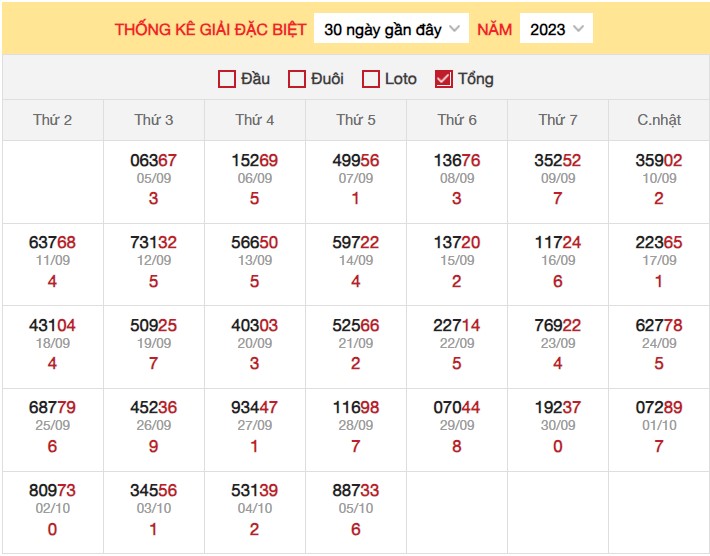Viewport: 710px width, 556px height.
Task: Uncheck the Tổng checkbox
Action: tap(444, 79)
